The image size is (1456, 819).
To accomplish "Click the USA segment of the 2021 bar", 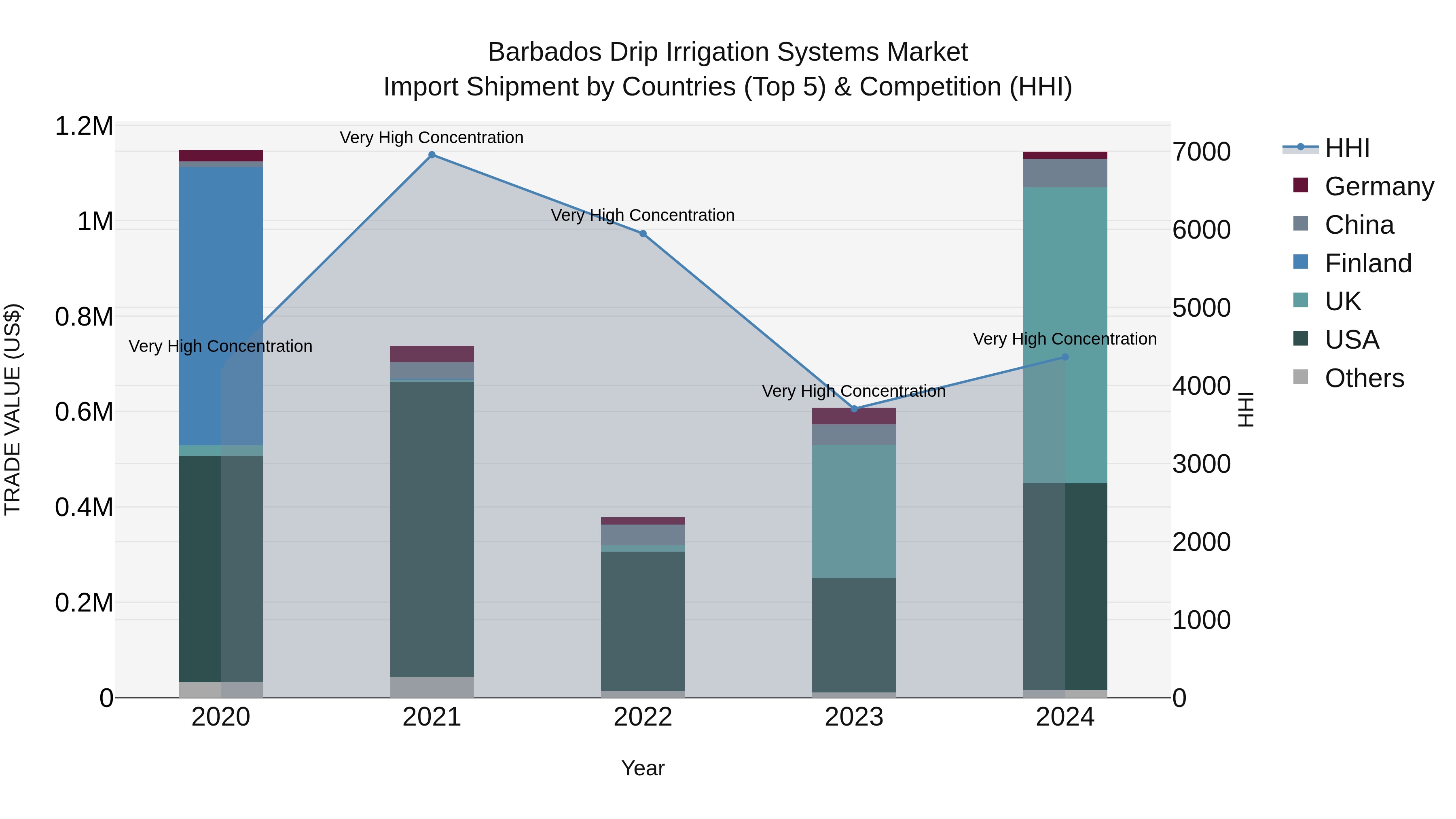I will [x=432, y=529].
